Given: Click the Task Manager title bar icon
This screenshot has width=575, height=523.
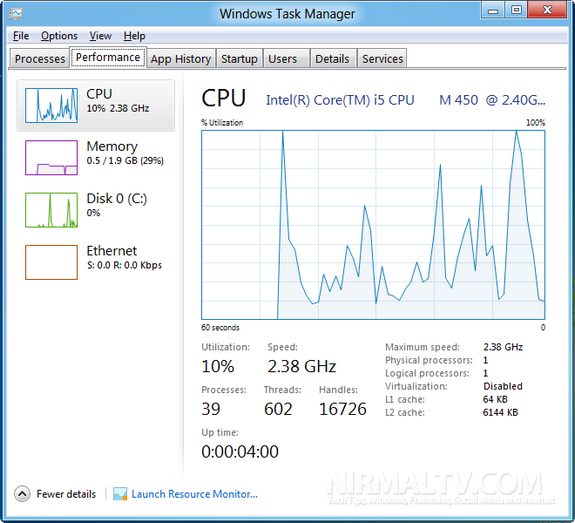Looking at the screenshot, I should [x=16, y=14].
